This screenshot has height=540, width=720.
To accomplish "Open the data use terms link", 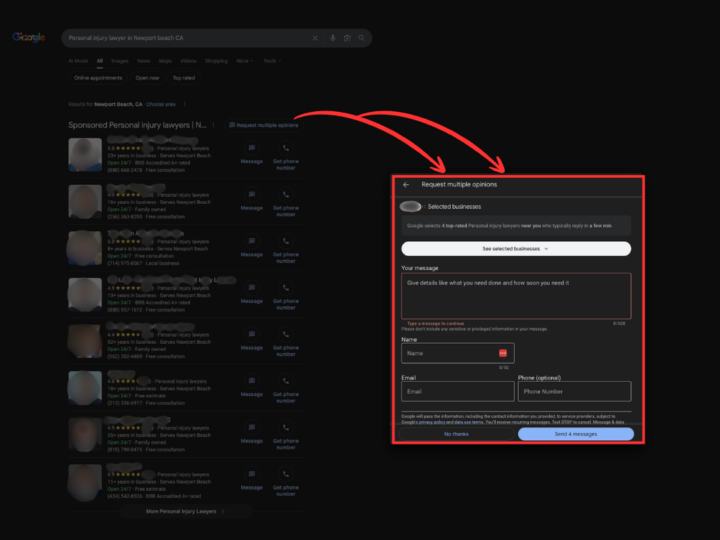I will [x=469, y=422].
